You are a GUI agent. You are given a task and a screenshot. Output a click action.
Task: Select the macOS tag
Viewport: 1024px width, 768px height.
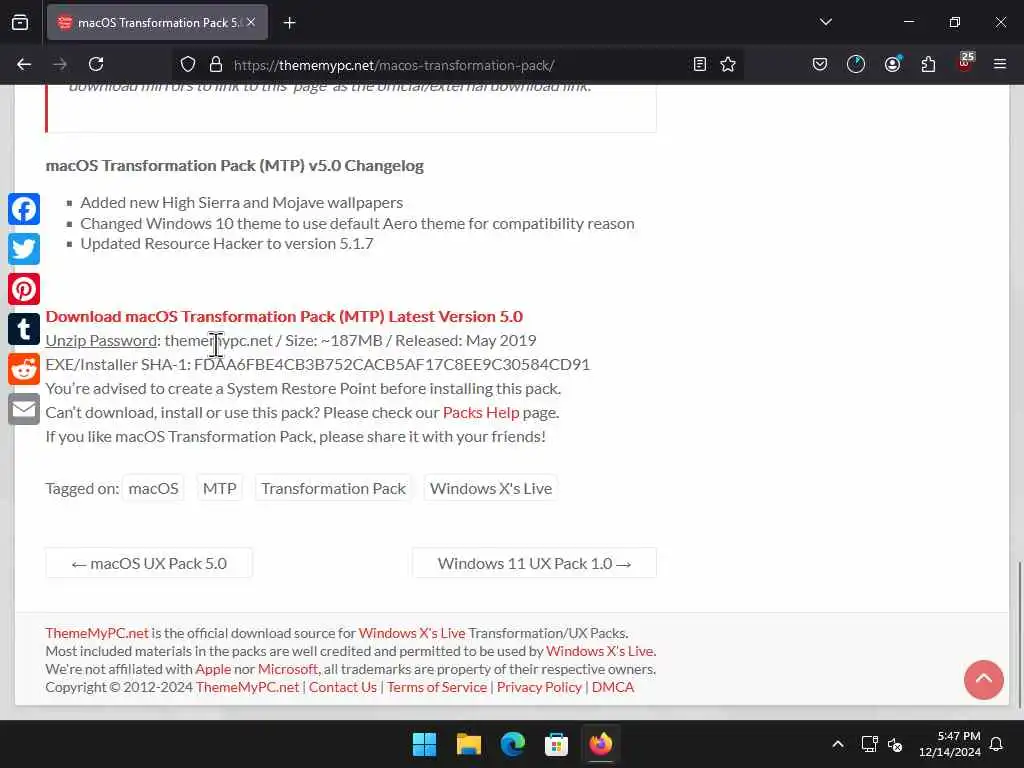click(x=153, y=488)
